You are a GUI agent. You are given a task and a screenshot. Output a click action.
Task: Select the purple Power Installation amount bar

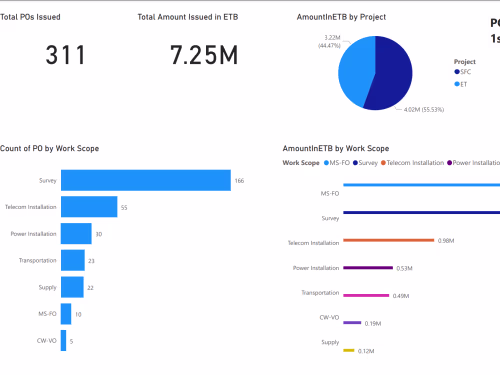[x=368, y=268]
